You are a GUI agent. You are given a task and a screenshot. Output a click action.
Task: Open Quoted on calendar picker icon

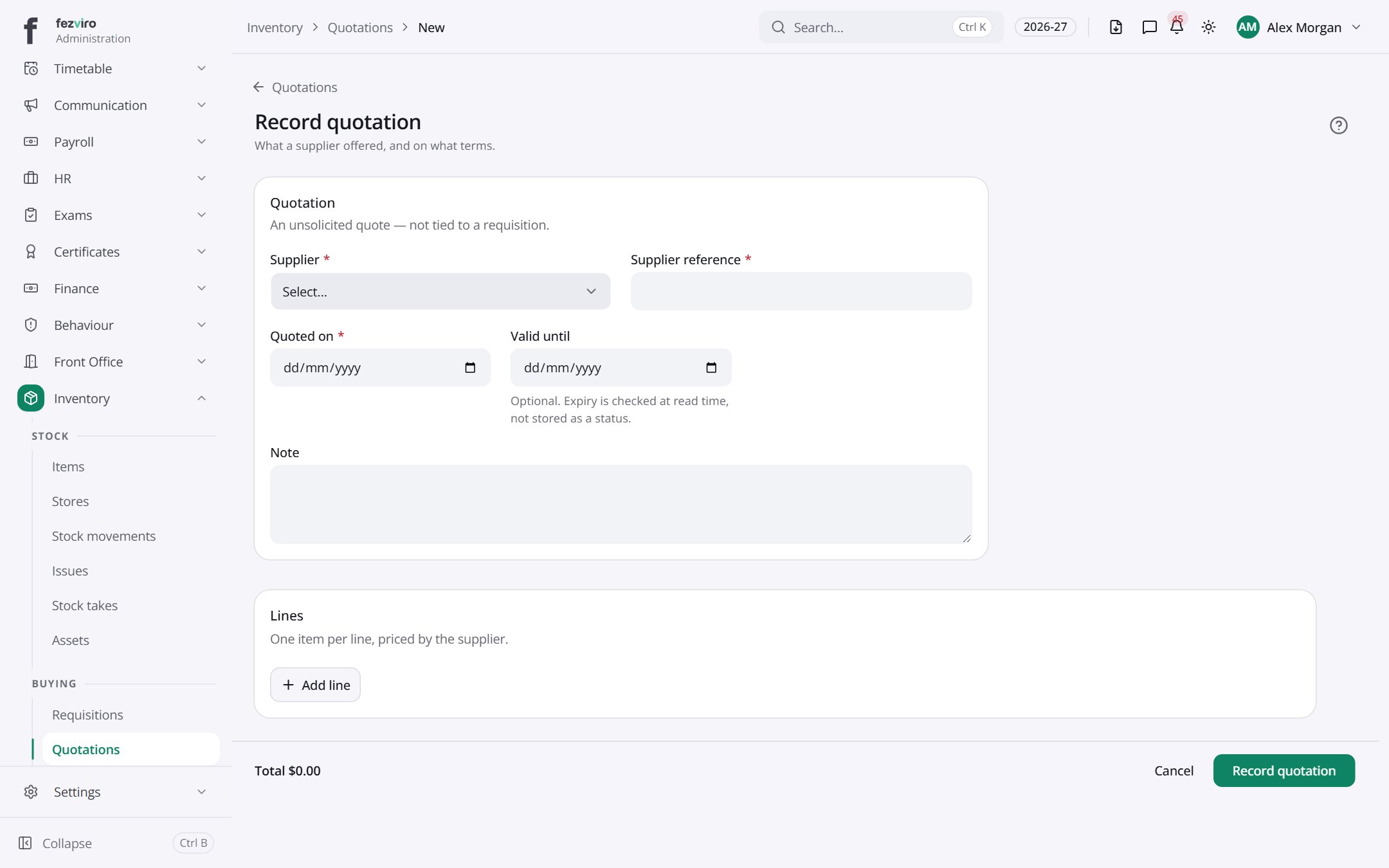(470, 368)
